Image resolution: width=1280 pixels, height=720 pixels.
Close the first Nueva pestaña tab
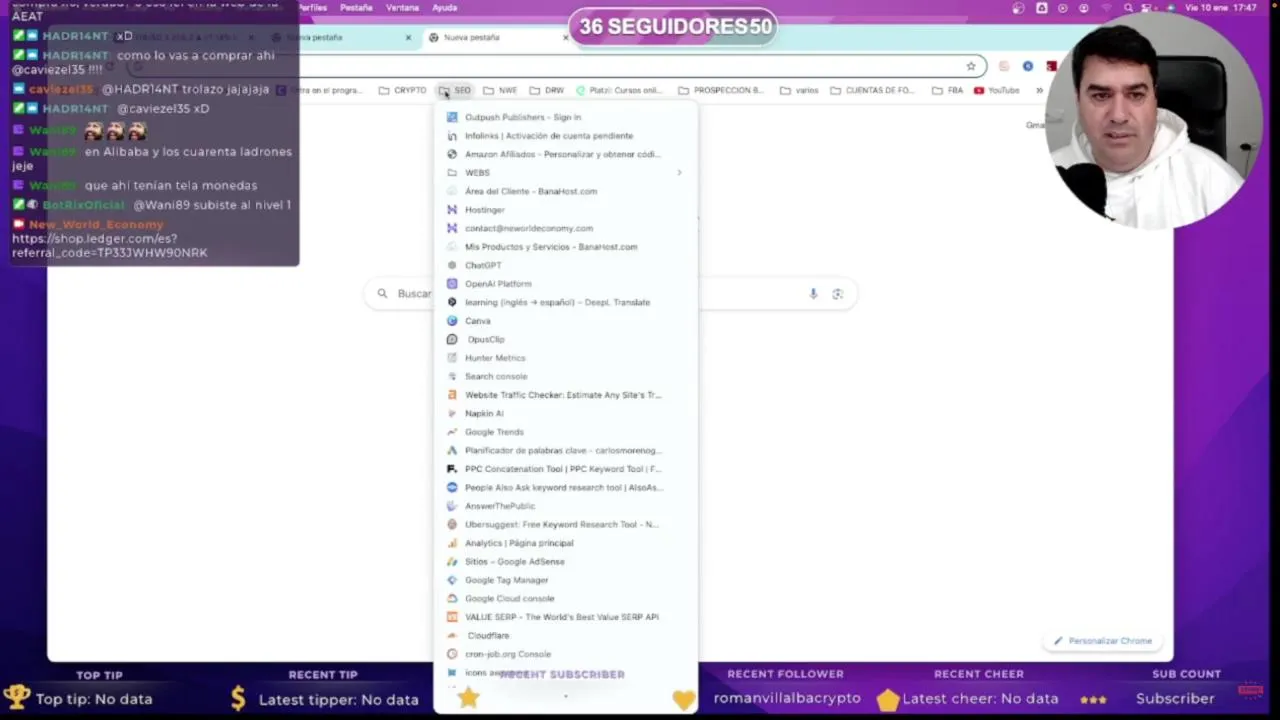click(x=408, y=37)
